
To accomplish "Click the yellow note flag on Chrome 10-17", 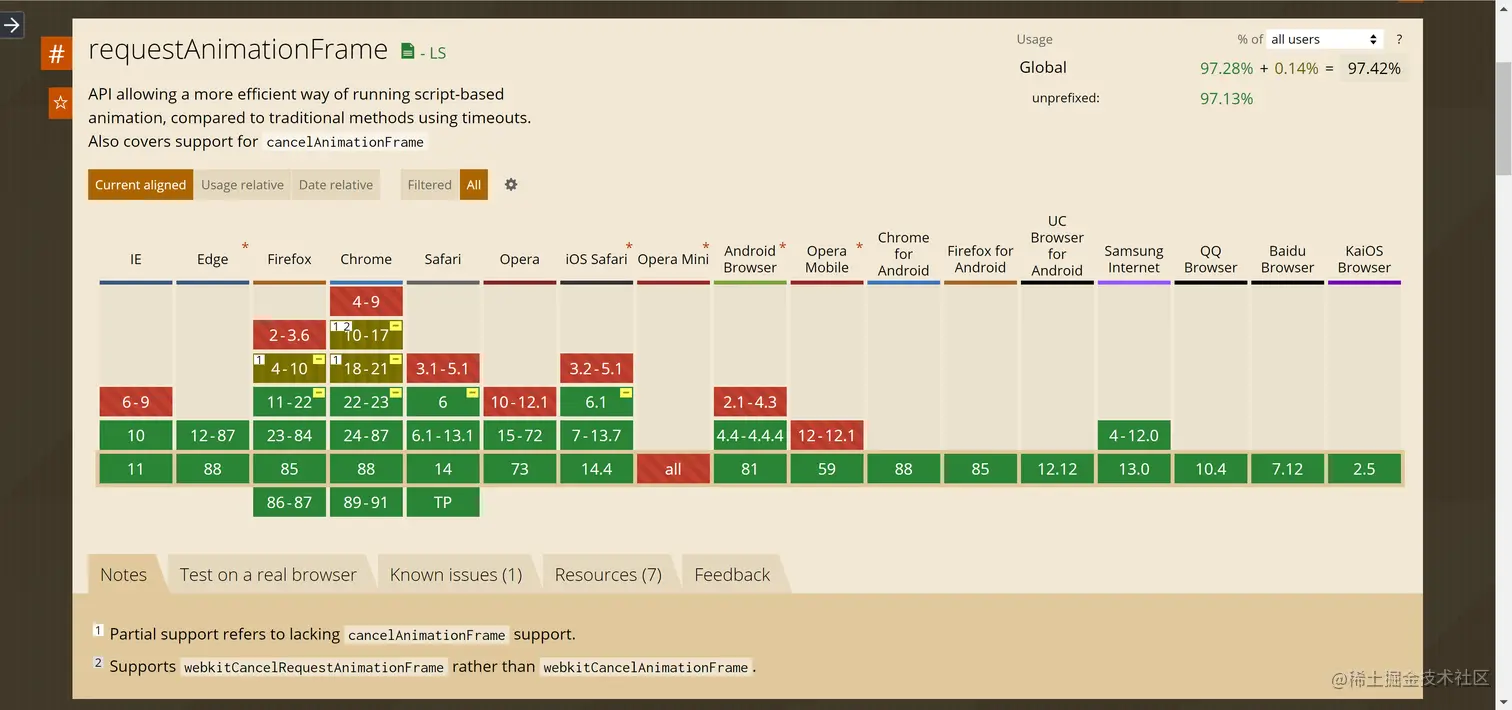I will 396,327.
